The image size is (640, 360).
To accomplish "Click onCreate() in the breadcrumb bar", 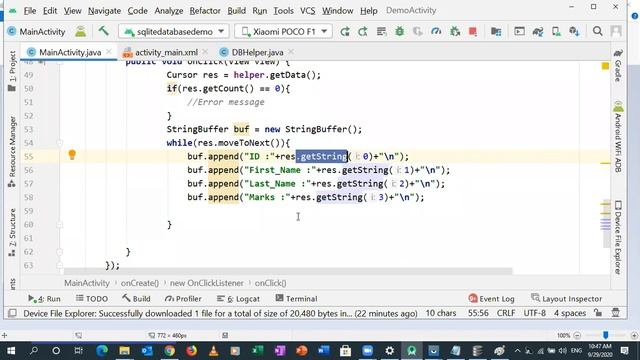I will tap(140, 283).
